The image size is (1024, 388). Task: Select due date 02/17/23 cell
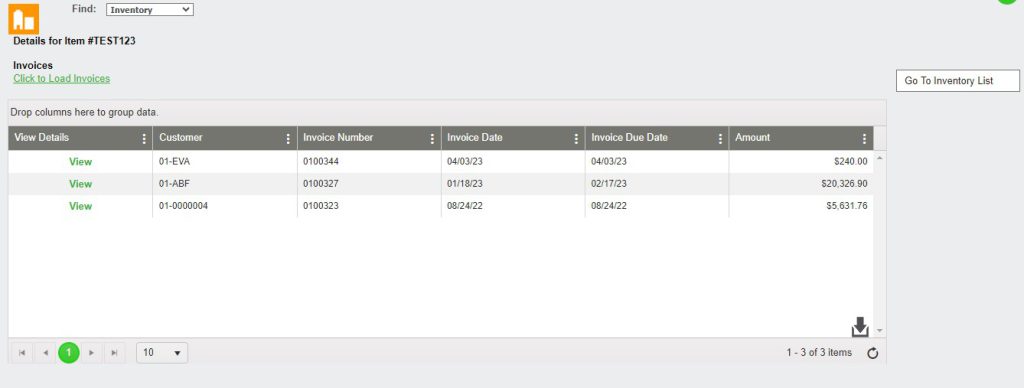tap(657, 184)
